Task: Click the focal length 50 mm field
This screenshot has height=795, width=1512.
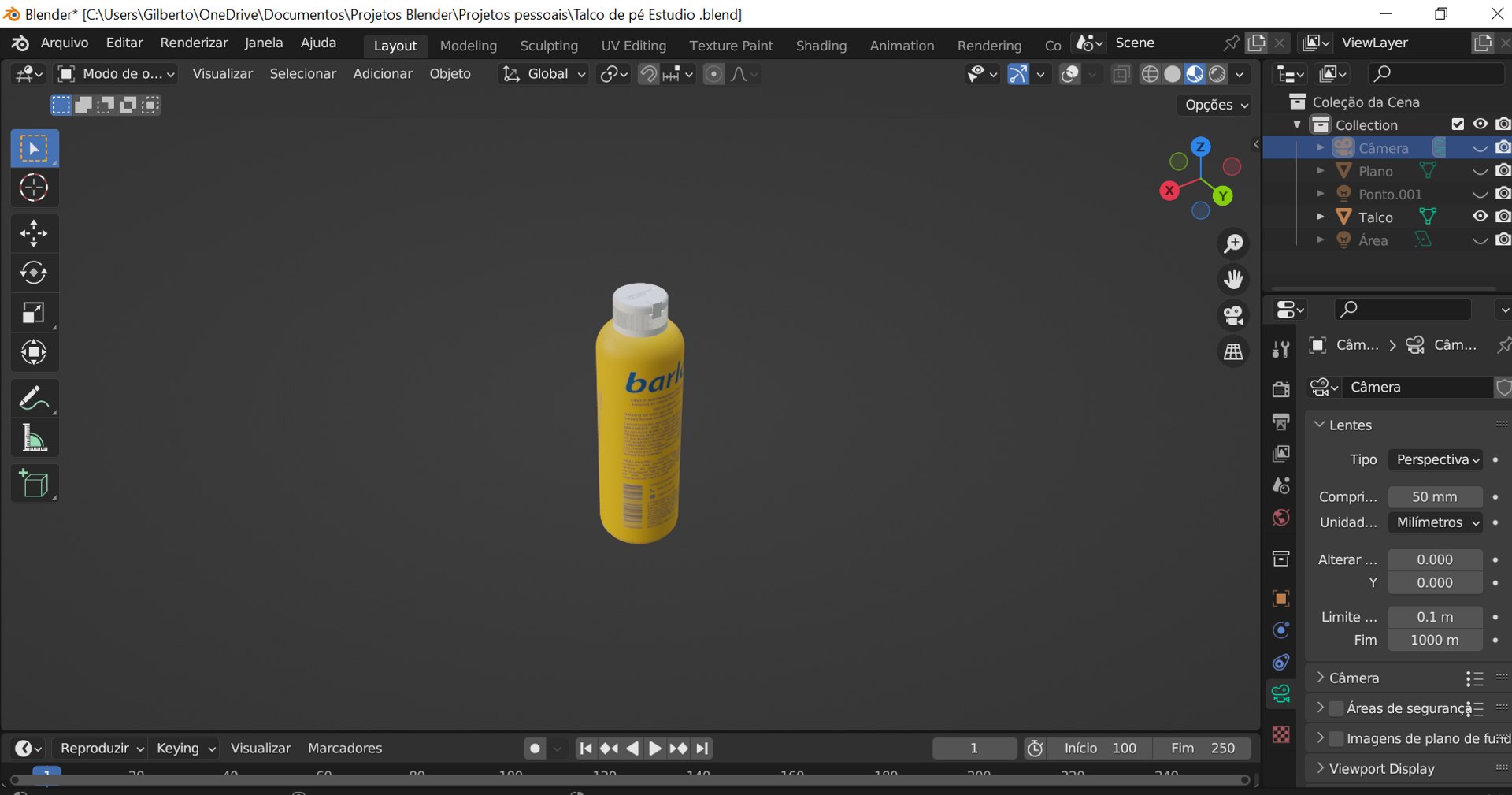Action: [x=1435, y=497]
